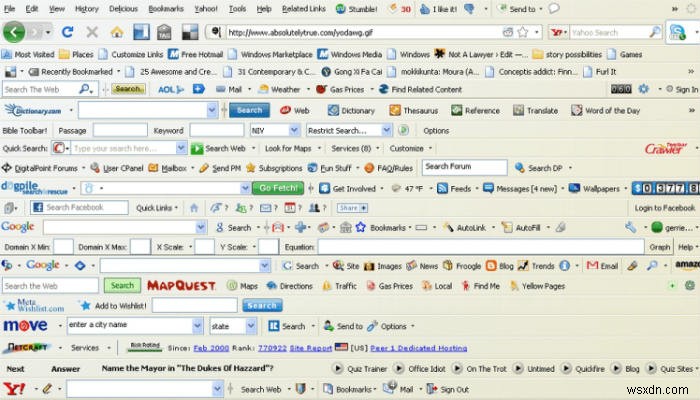The height and width of the screenshot is (400, 700).
Task: Open the Bookmarks menu
Action: pos(166,8)
